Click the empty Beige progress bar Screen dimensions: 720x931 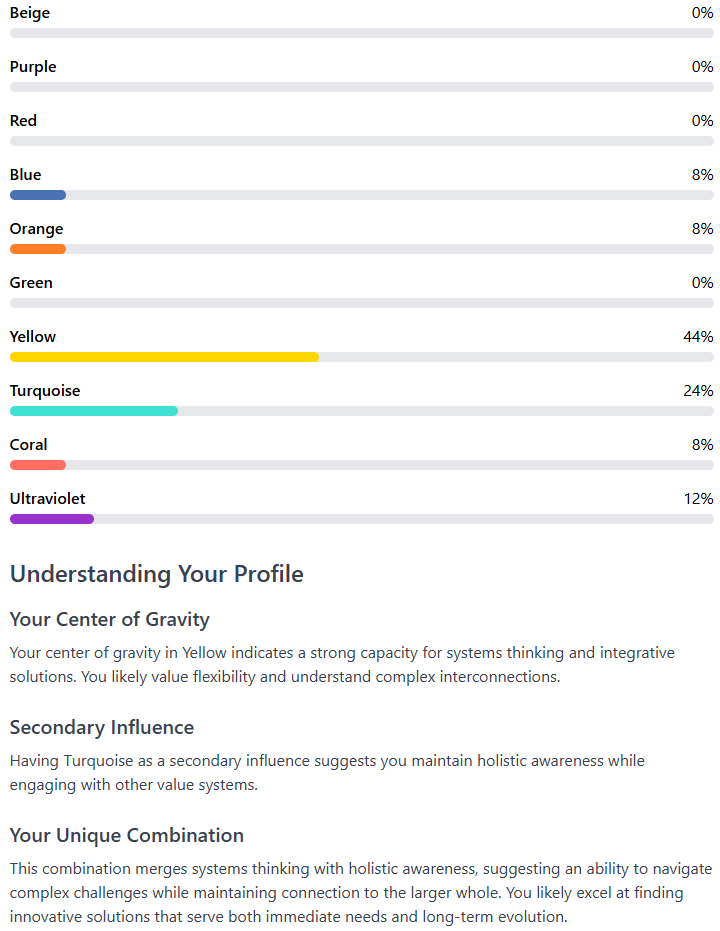coord(361,33)
